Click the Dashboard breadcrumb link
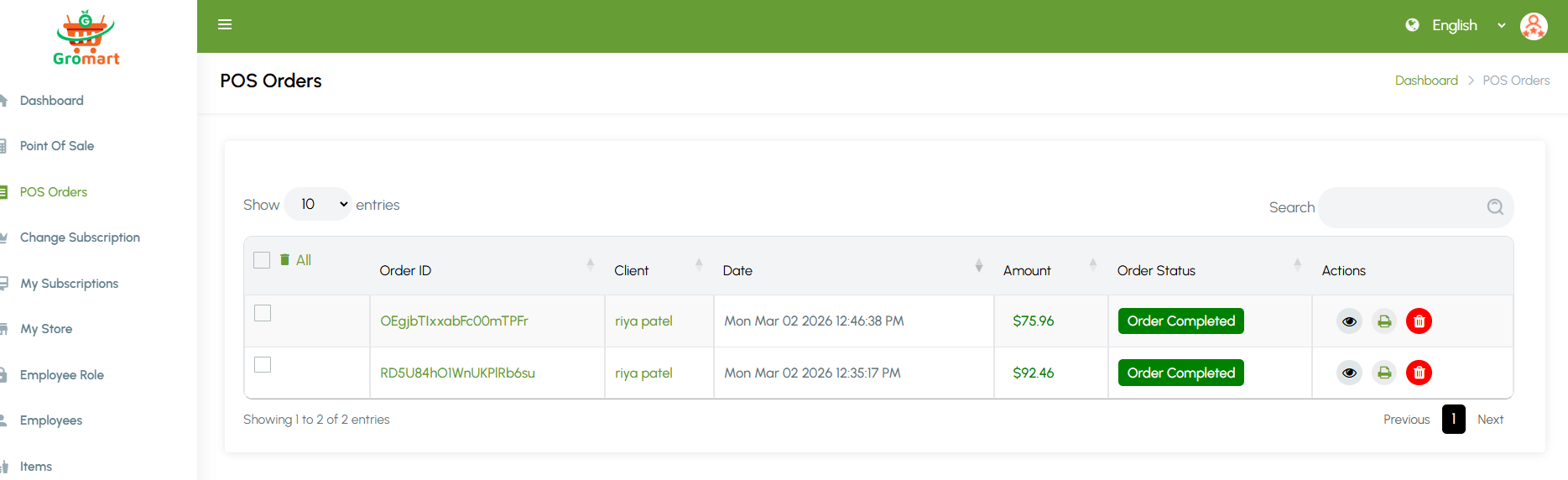The width and height of the screenshot is (1568, 480). coord(1426,81)
